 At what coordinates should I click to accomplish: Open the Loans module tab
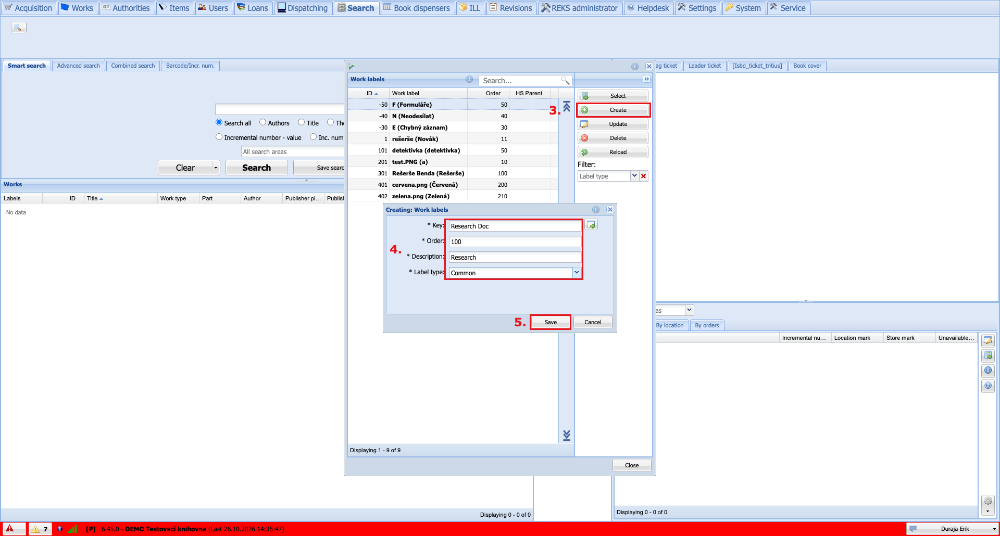(x=254, y=8)
